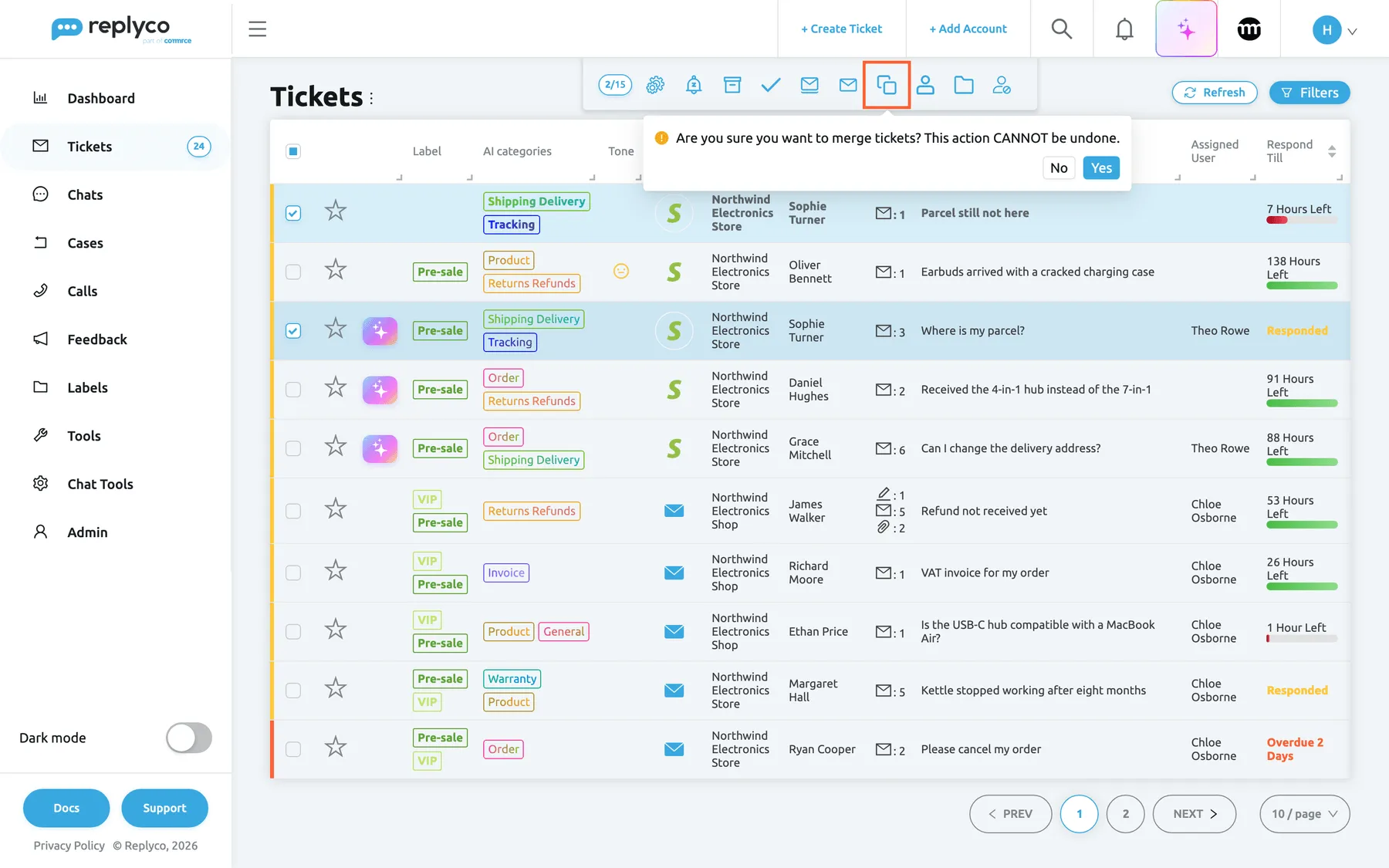Toggle the select-all tickets checkbox
This screenshot has height=868, width=1389.
(293, 151)
